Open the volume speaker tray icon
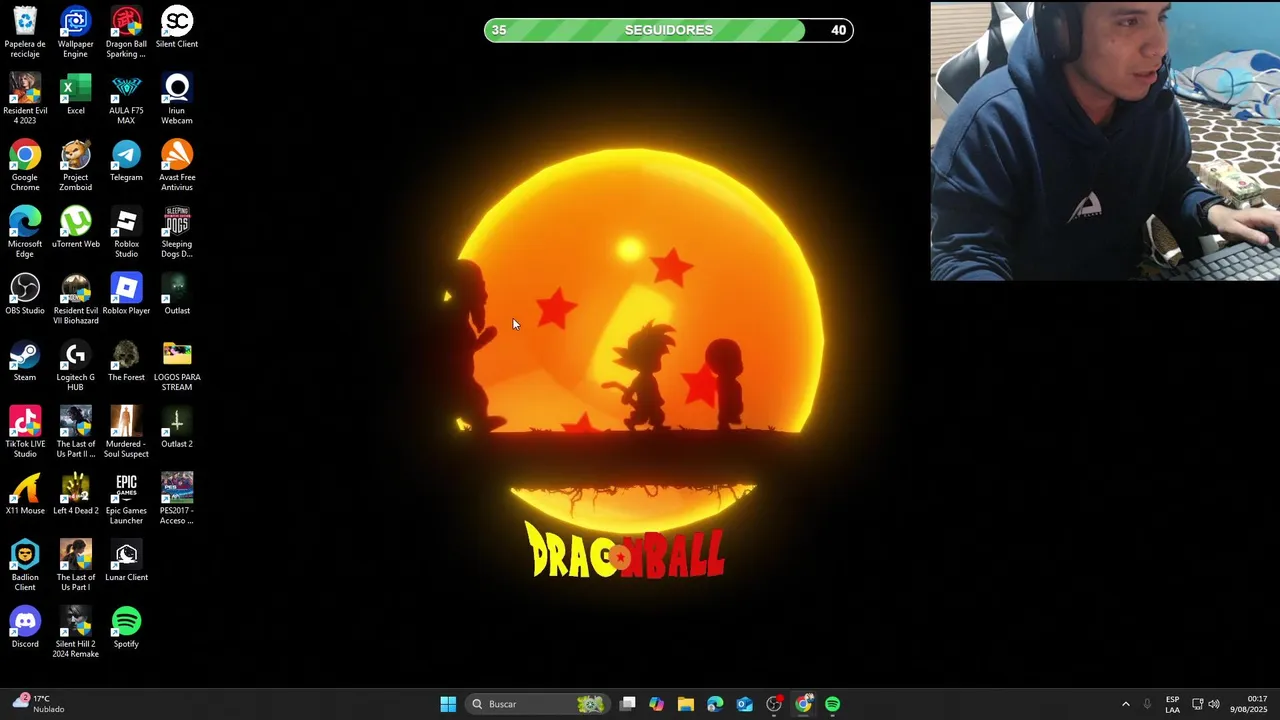Viewport: 1280px width, 720px height. click(x=1214, y=704)
